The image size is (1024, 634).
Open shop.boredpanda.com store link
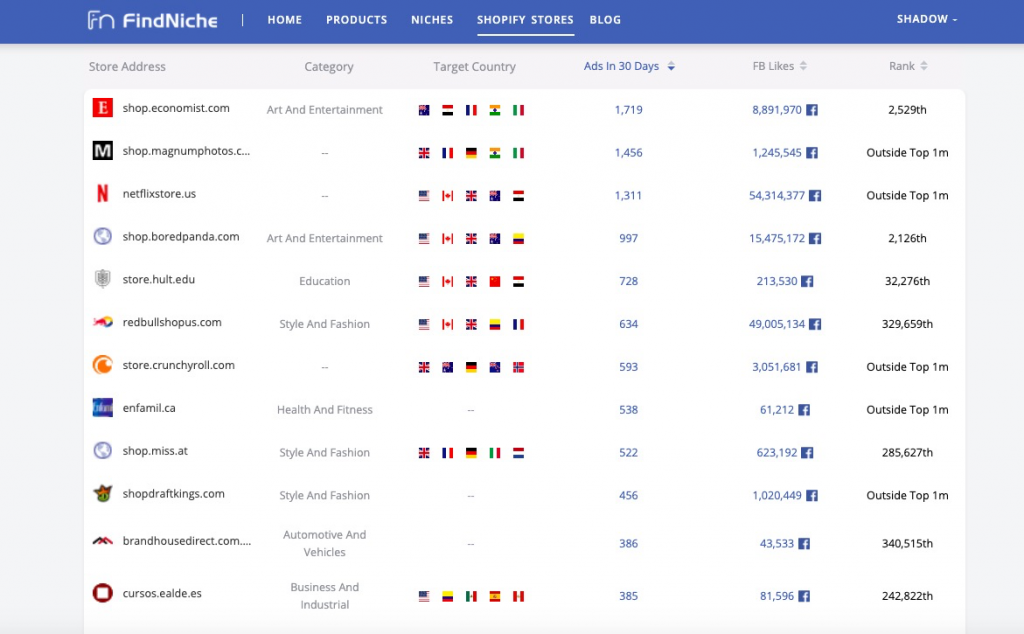point(181,236)
